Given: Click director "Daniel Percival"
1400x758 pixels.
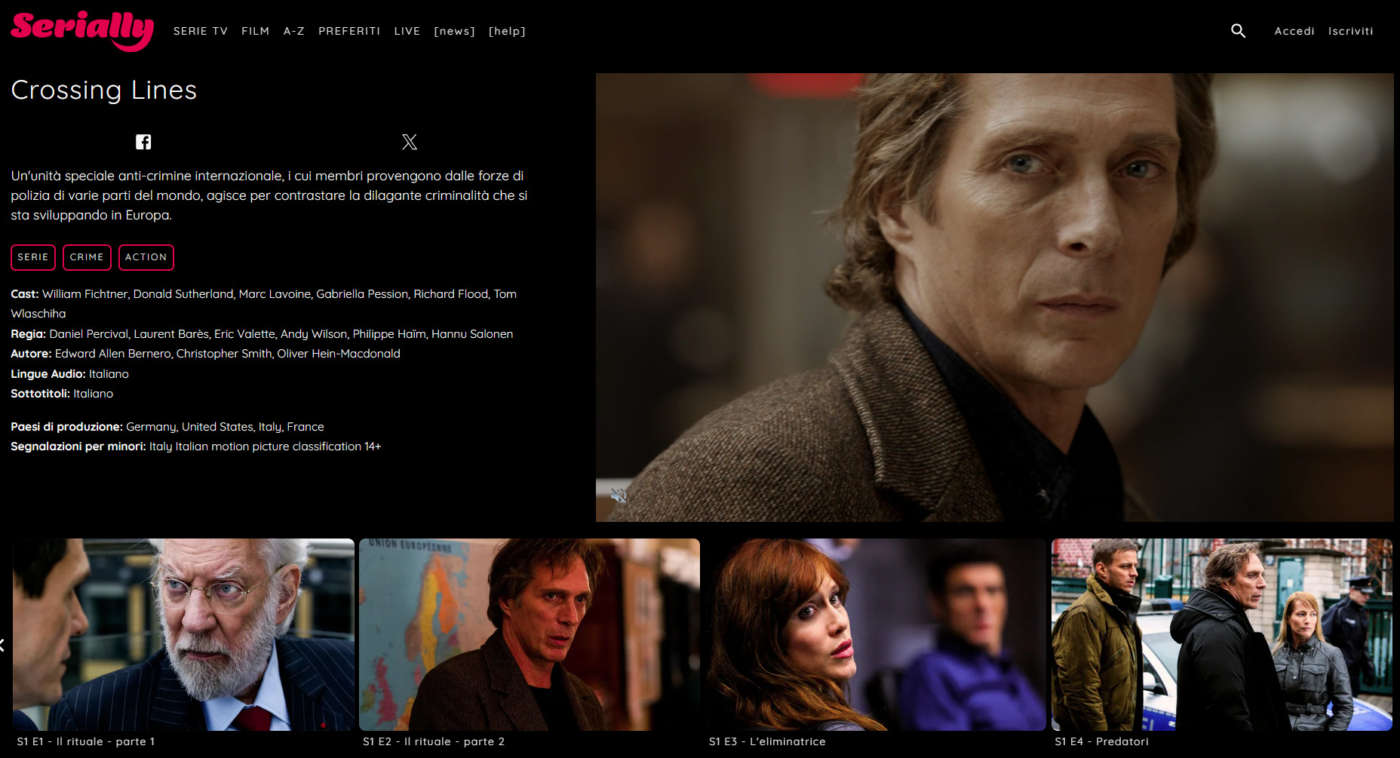Looking at the screenshot, I should (89, 334).
